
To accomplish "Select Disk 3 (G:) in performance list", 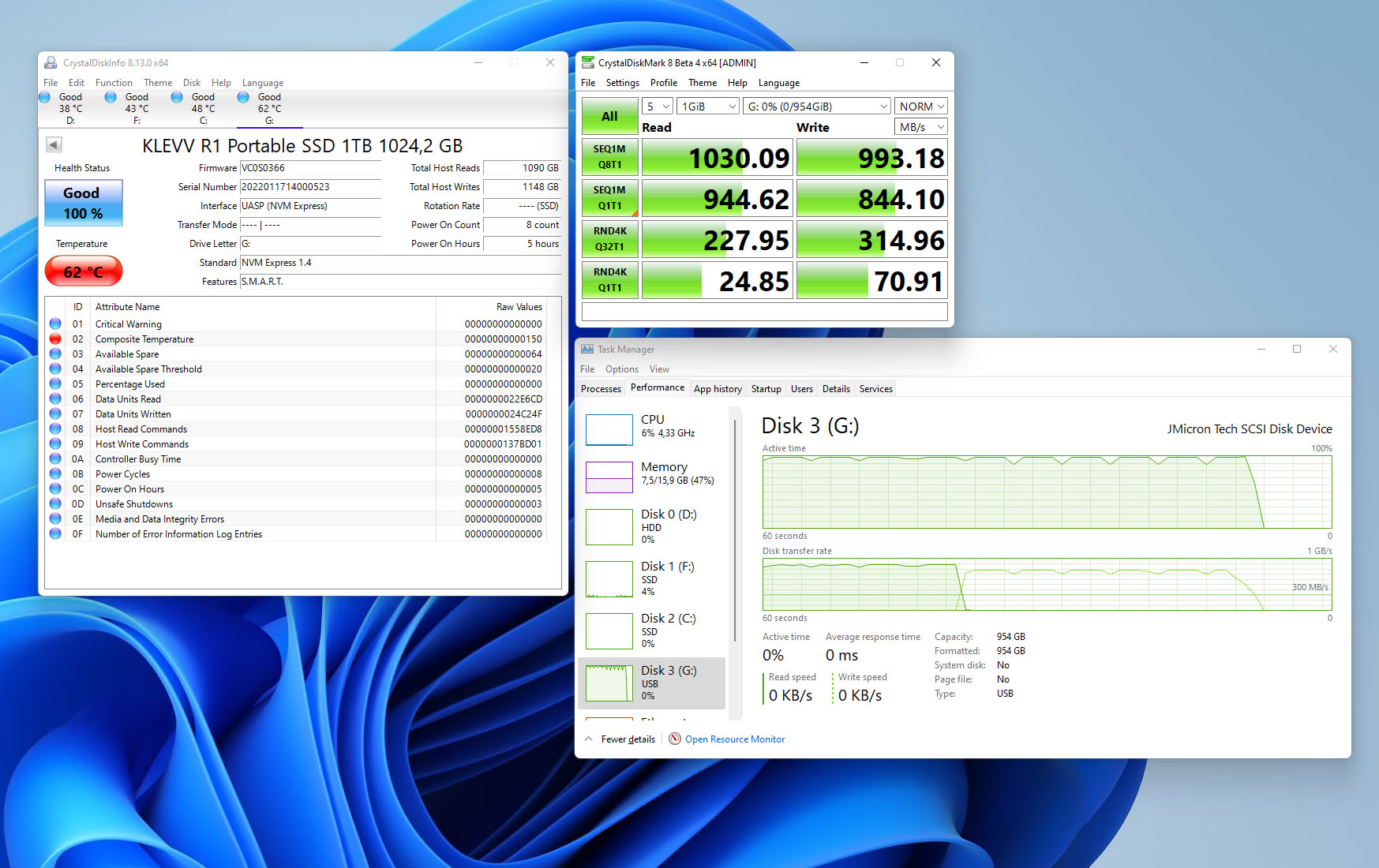I will [652, 683].
